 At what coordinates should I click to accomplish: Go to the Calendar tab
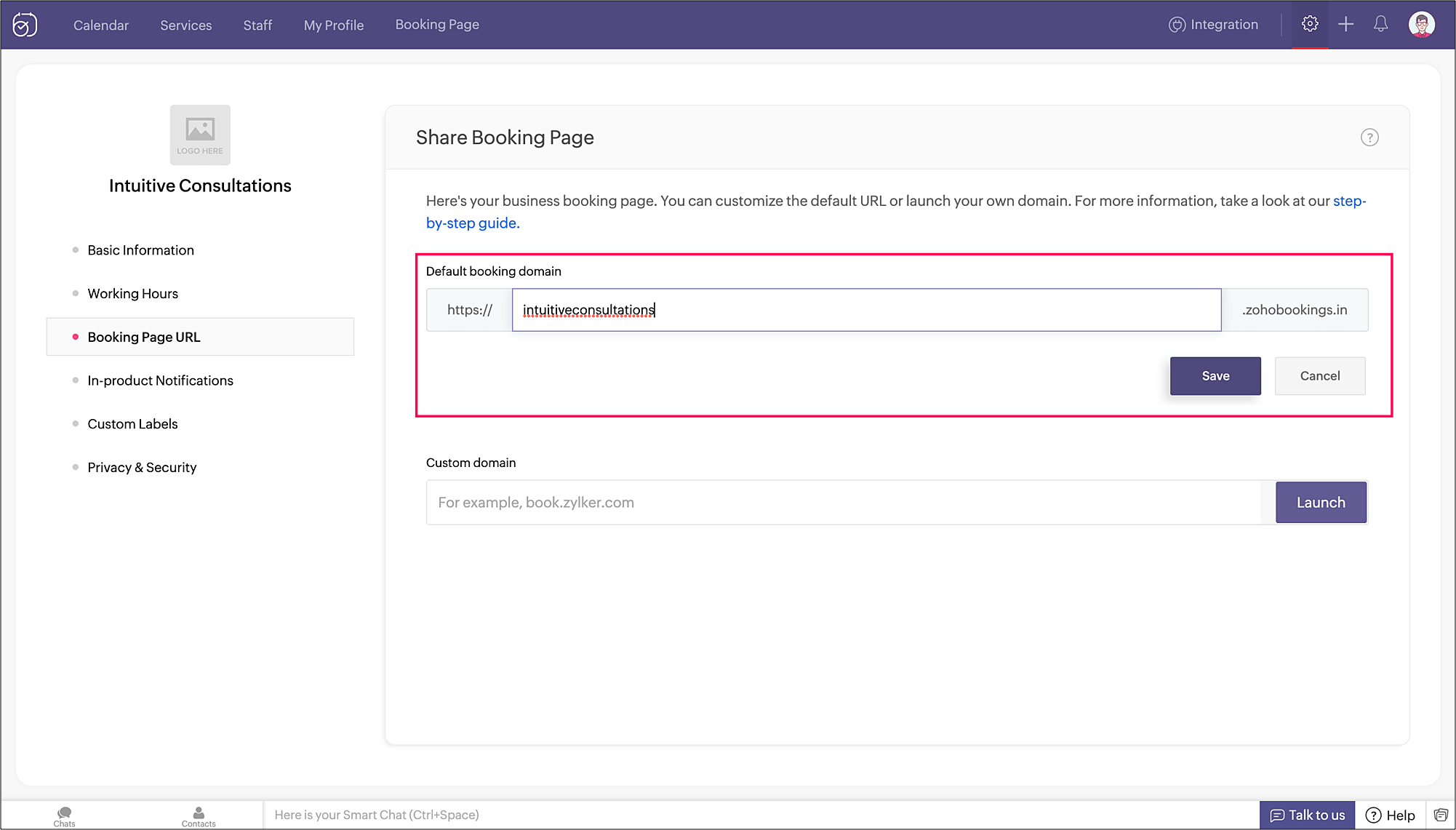[101, 25]
